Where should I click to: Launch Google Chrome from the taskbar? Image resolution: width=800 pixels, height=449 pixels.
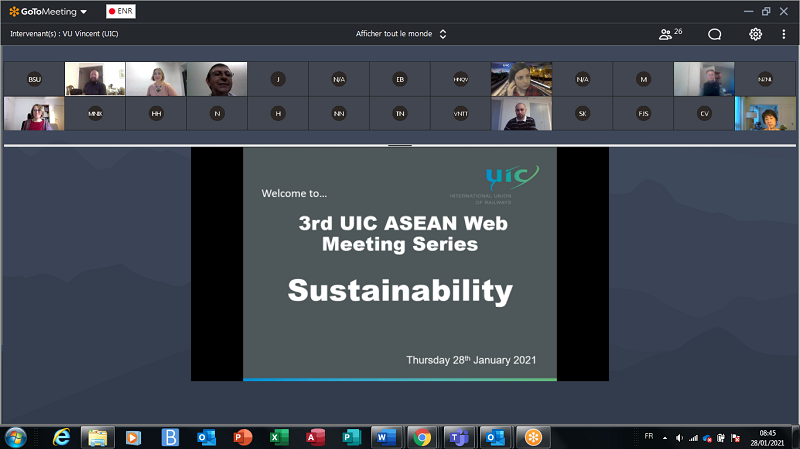pyautogui.click(x=423, y=437)
